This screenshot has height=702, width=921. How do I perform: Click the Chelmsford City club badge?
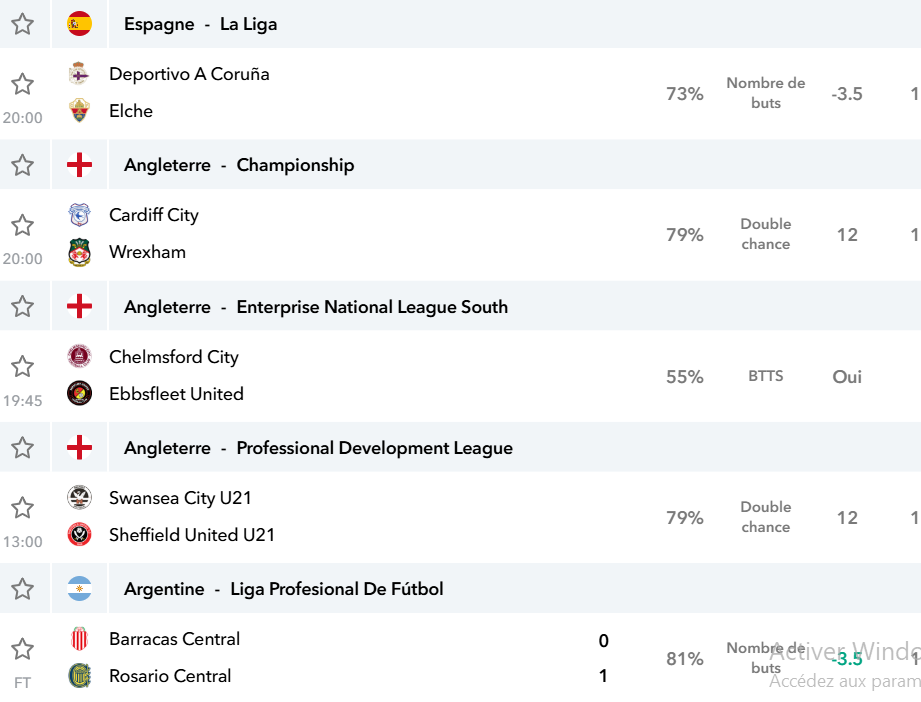79,357
